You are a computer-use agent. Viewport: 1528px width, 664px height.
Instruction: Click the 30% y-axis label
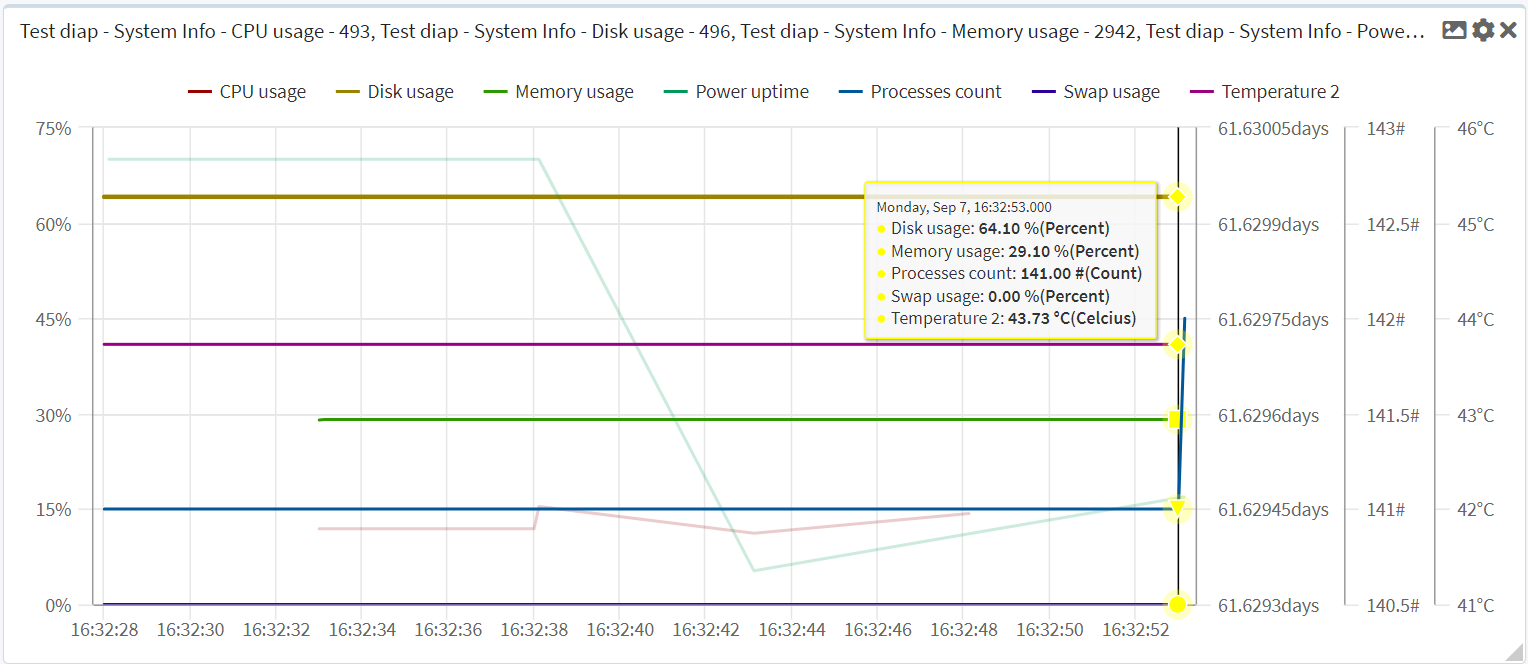click(x=53, y=415)
